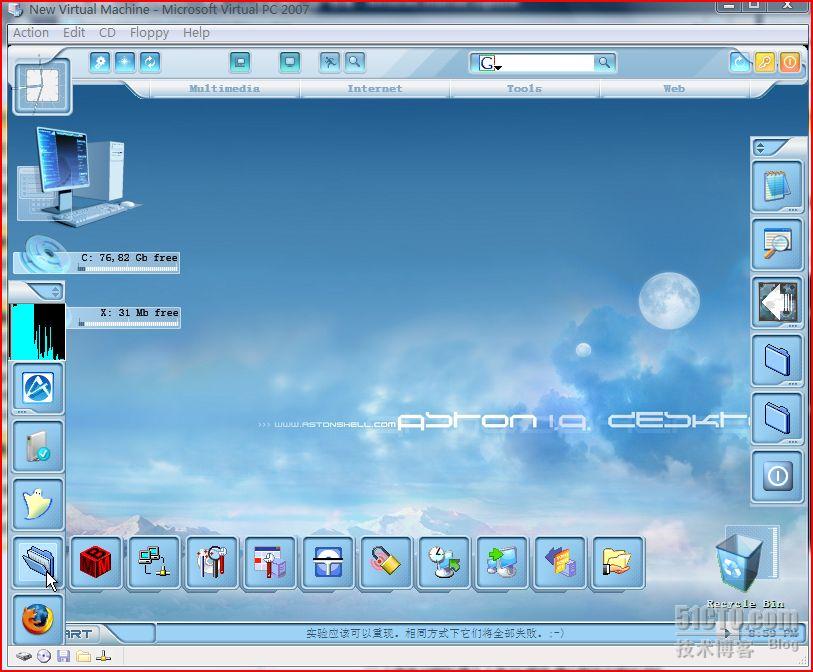Open the Edit menu
The image size is (813, 672).
click(x=74, y=33)
